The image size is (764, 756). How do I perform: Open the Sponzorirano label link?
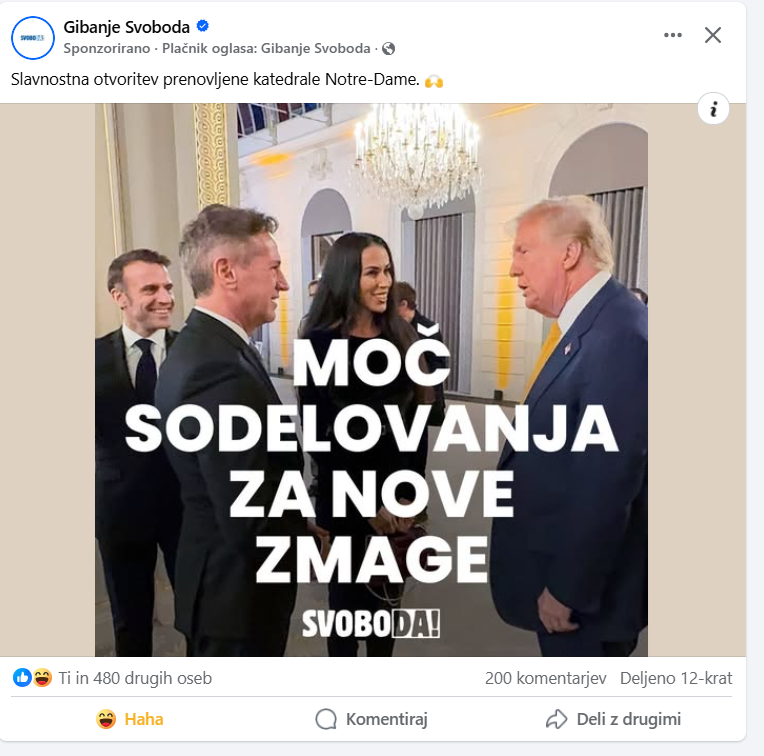(107, 49)
